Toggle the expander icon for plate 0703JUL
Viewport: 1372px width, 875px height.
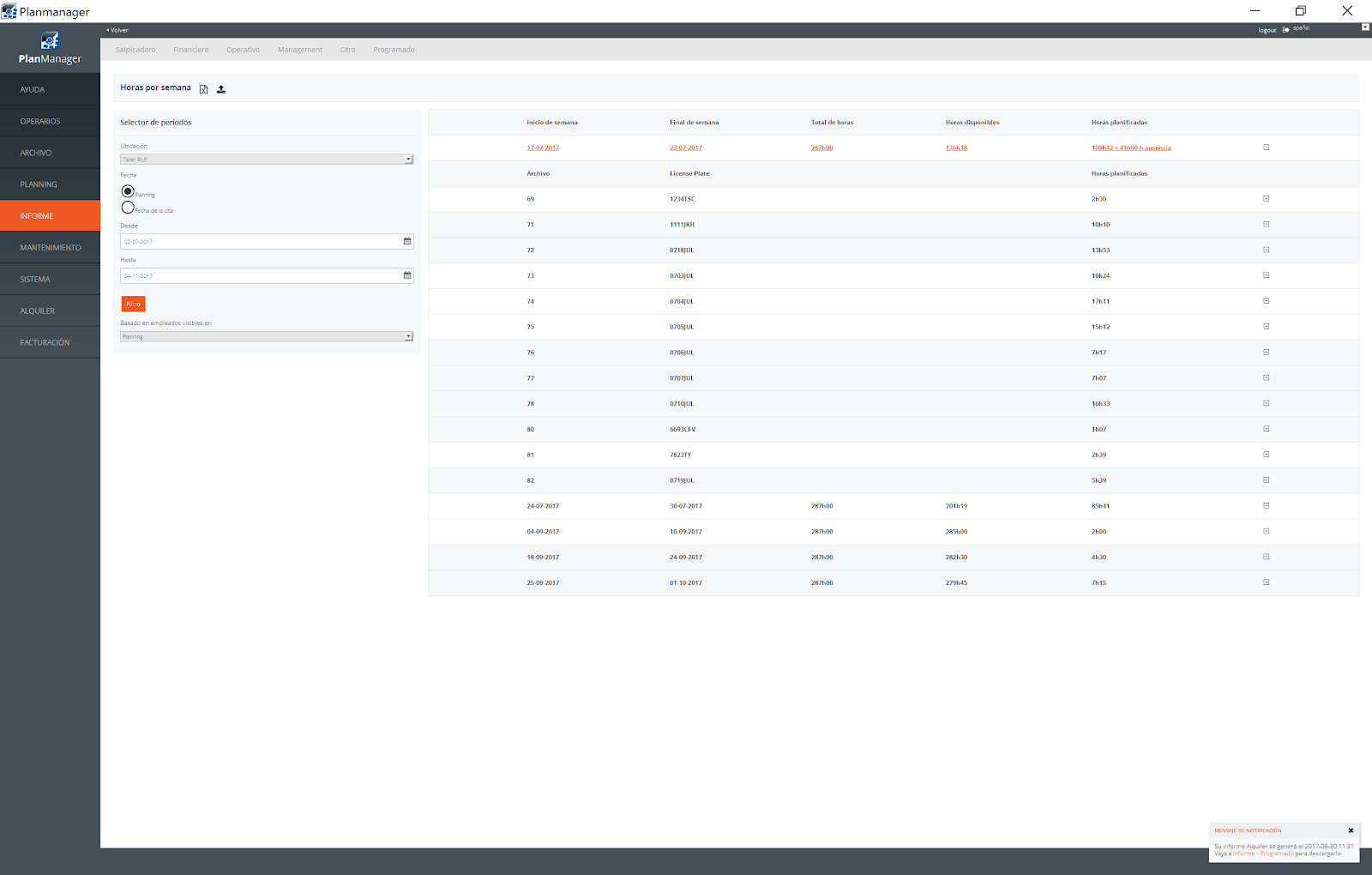tap(1267, 275)
